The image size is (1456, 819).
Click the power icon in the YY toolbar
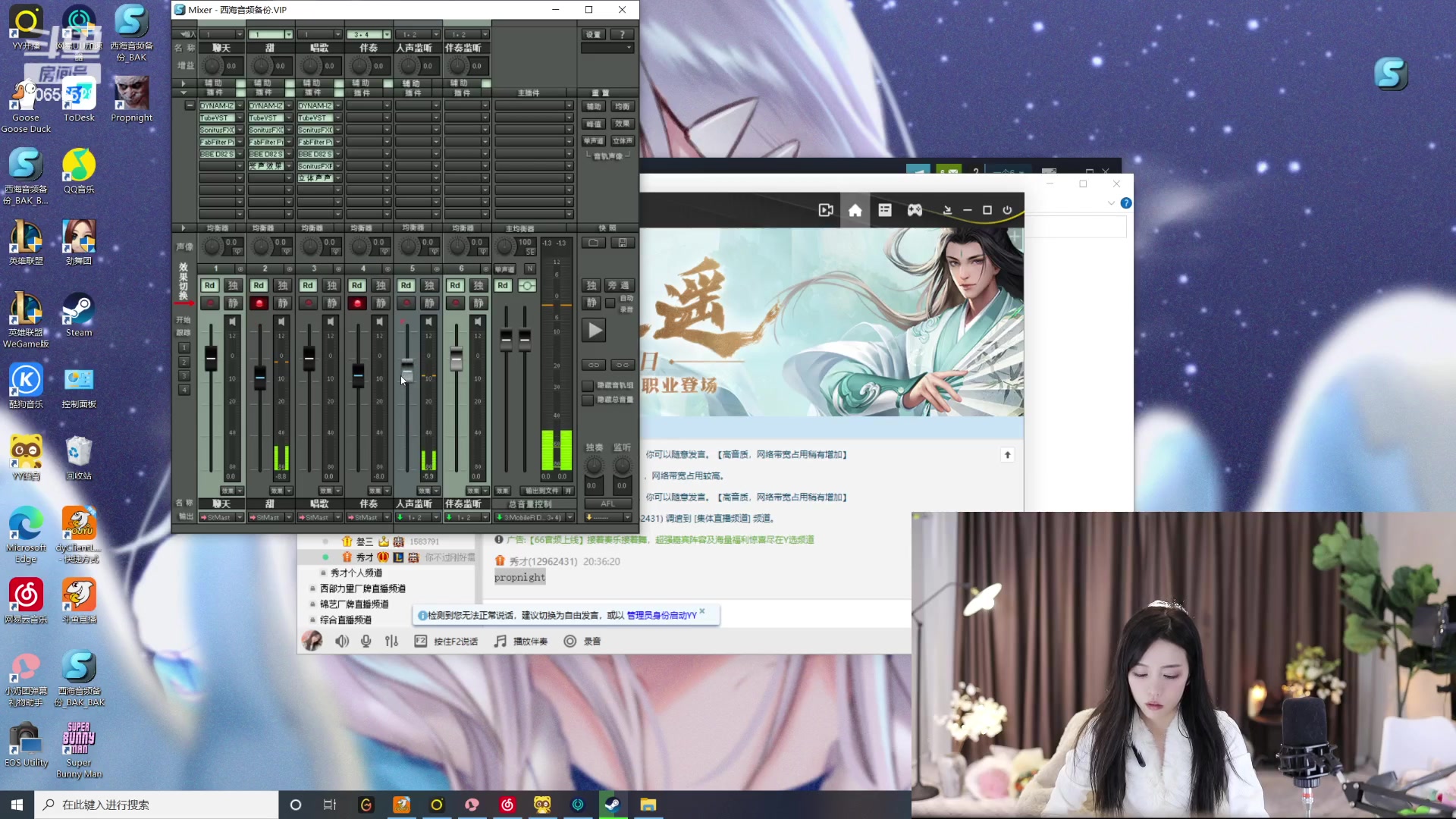click(1008, 210)
